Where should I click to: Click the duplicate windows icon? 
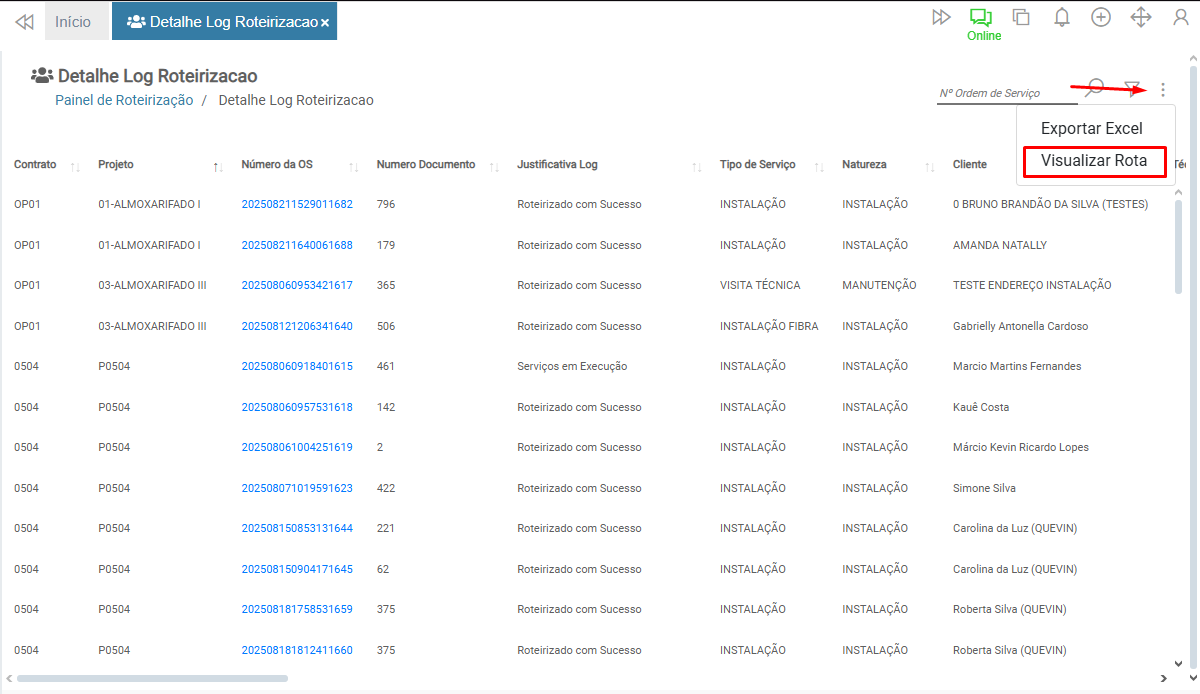pos(1021,17)
